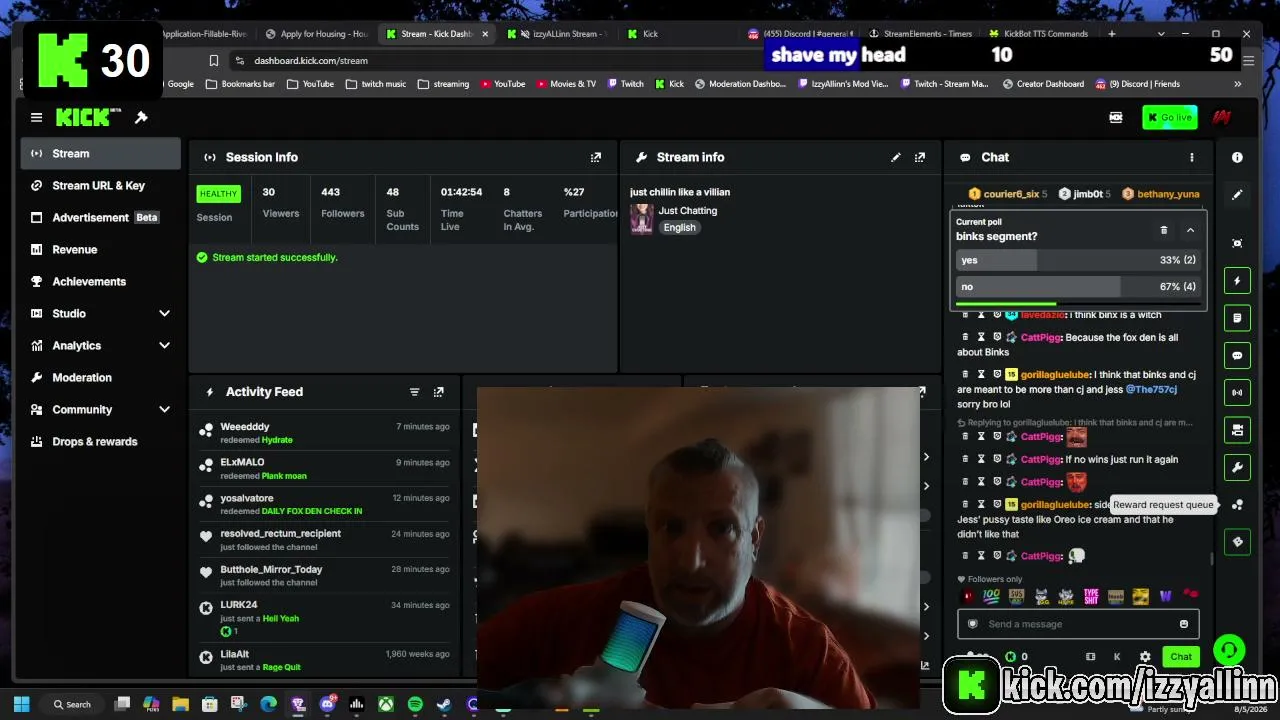Screen dimensions: 1280x720
Task: Click ELxMALO's Plank moan redemption entry
Action: pyautogui.click(x=325, y=469)
